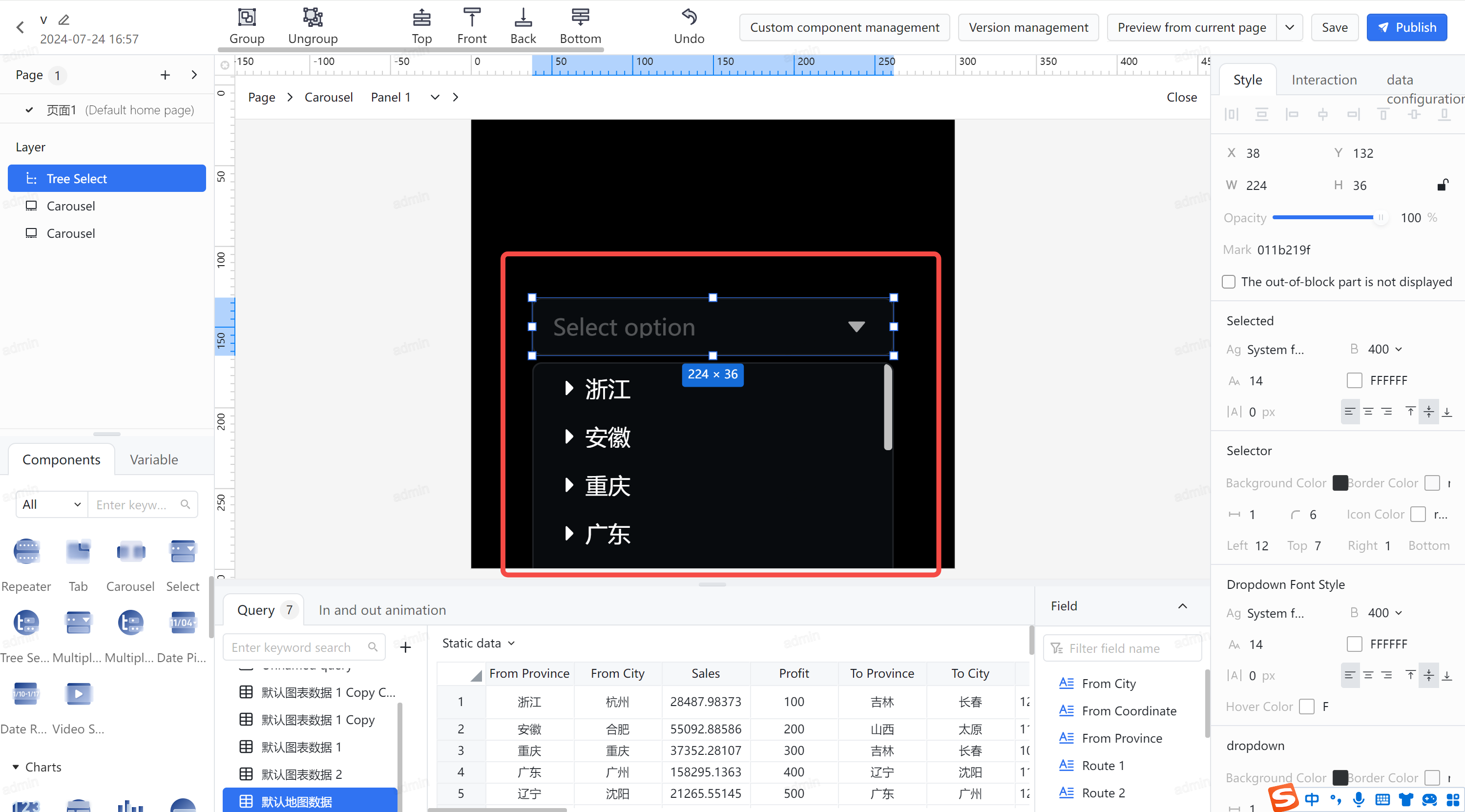Close the panel editing view
Image resolution: width=1465 pixels, height=812 pixels.
click(1181, 97)
